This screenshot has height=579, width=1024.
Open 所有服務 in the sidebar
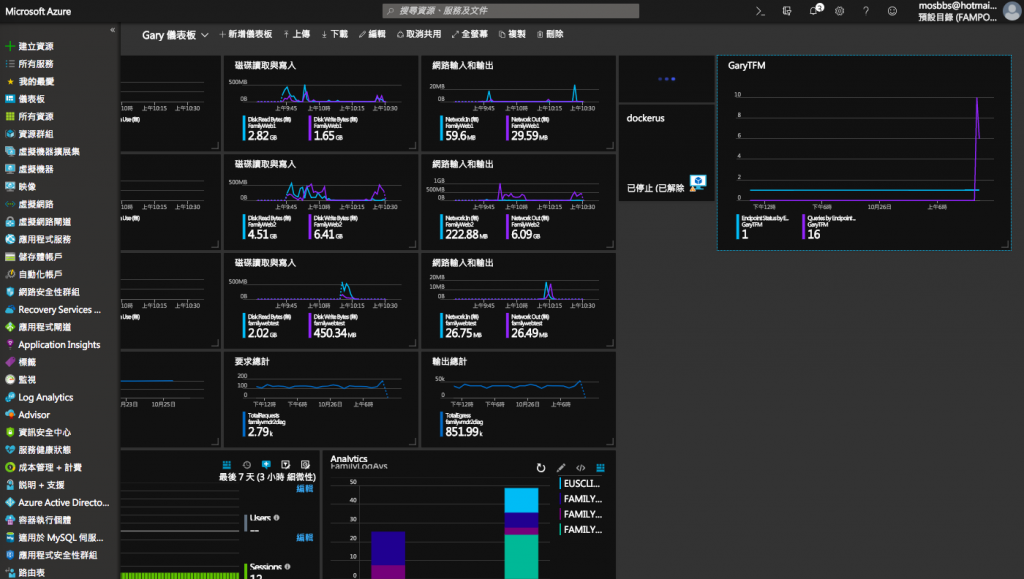pyautogui.click(x=36, y=64)
